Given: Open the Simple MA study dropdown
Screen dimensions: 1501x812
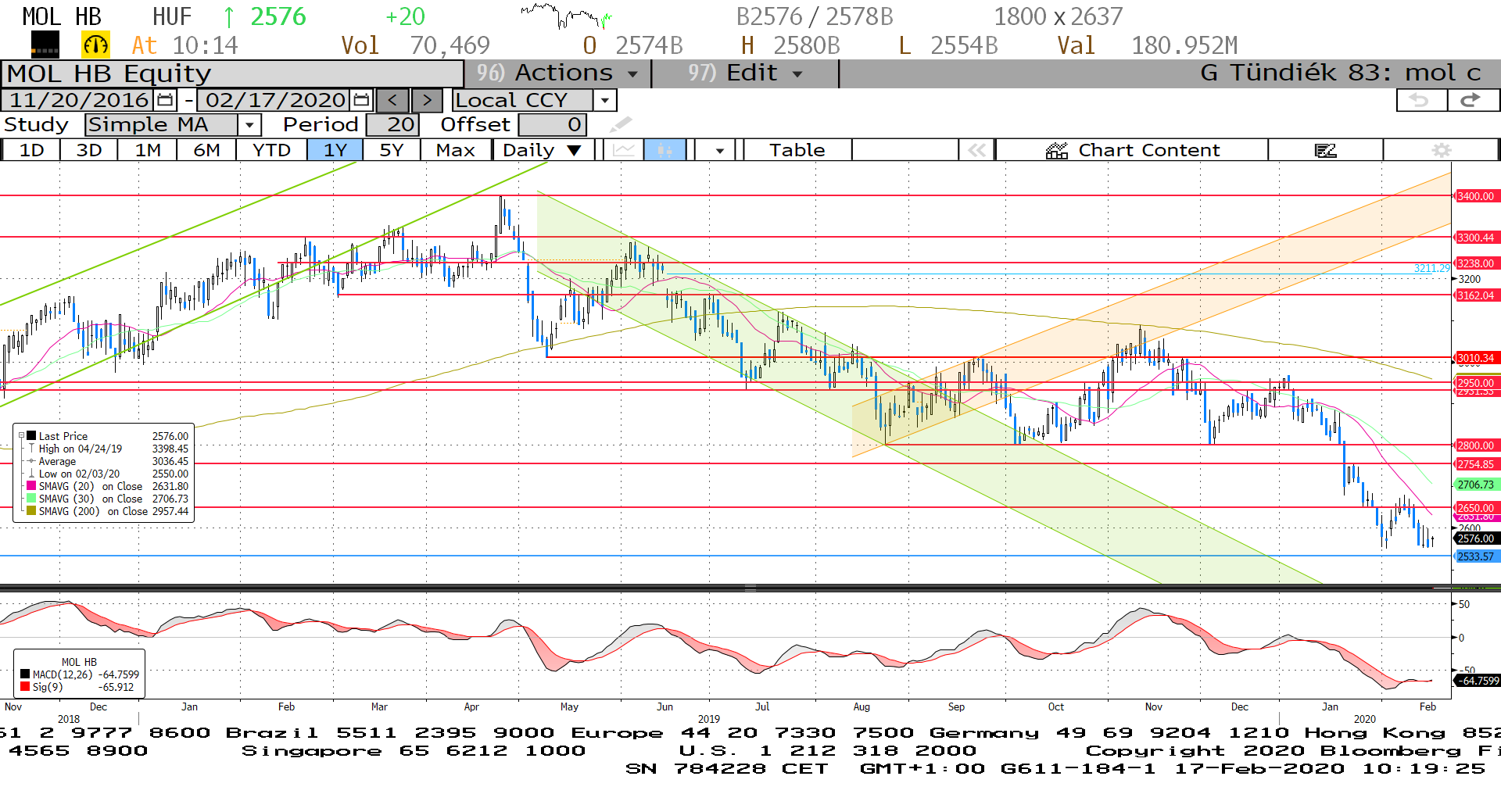Looking at the screenshot, I should point(249,125).
